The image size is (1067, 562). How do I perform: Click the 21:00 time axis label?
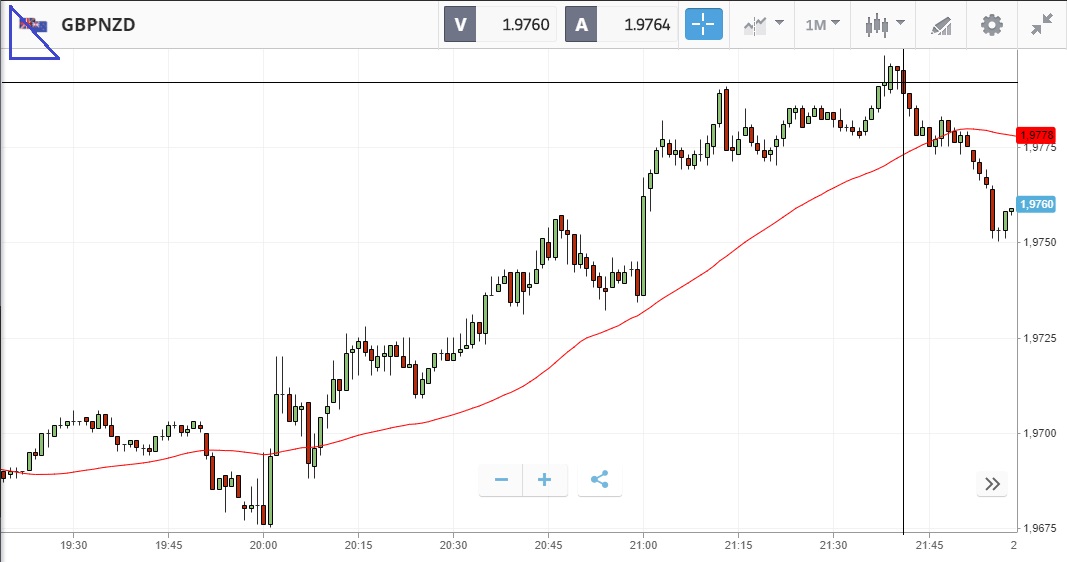pos(643,545)
